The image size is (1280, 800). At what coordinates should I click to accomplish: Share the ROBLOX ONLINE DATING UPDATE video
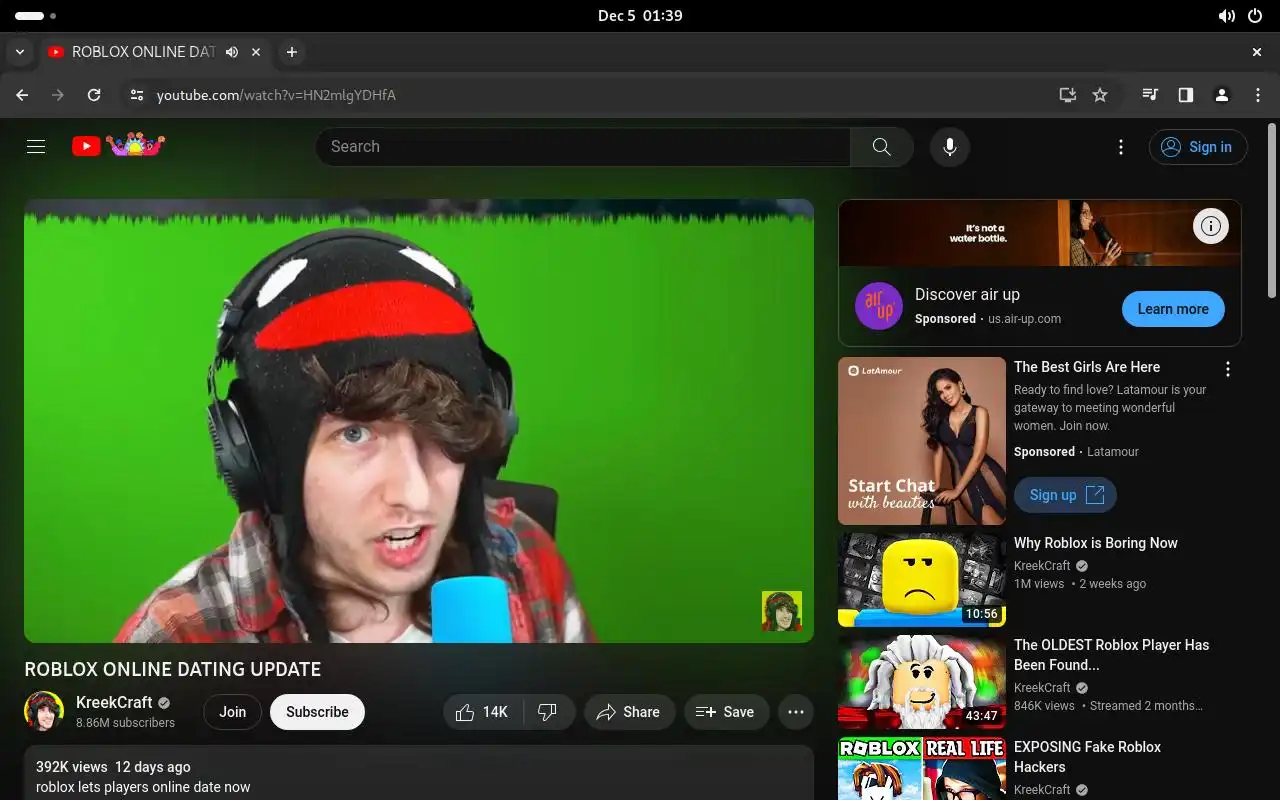pos(629,712)
